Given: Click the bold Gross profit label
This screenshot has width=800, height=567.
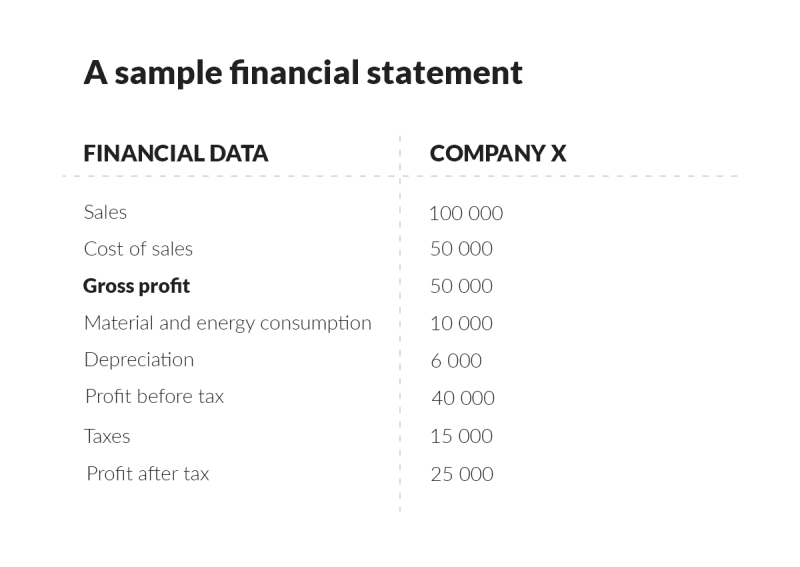Looking at the screenshot, I should tap(136, 286).
